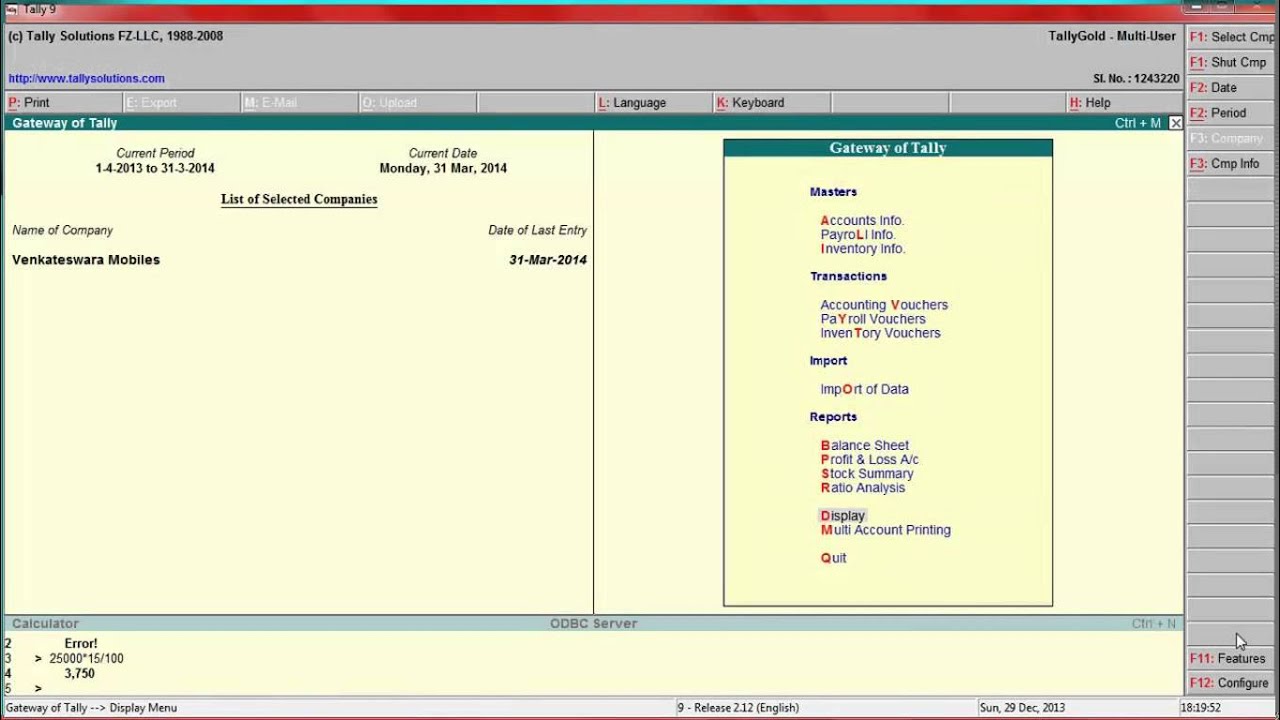Click the List of Selected Companies heading
The height and width of the screenshot is (720, 1280).
point(299,199)
